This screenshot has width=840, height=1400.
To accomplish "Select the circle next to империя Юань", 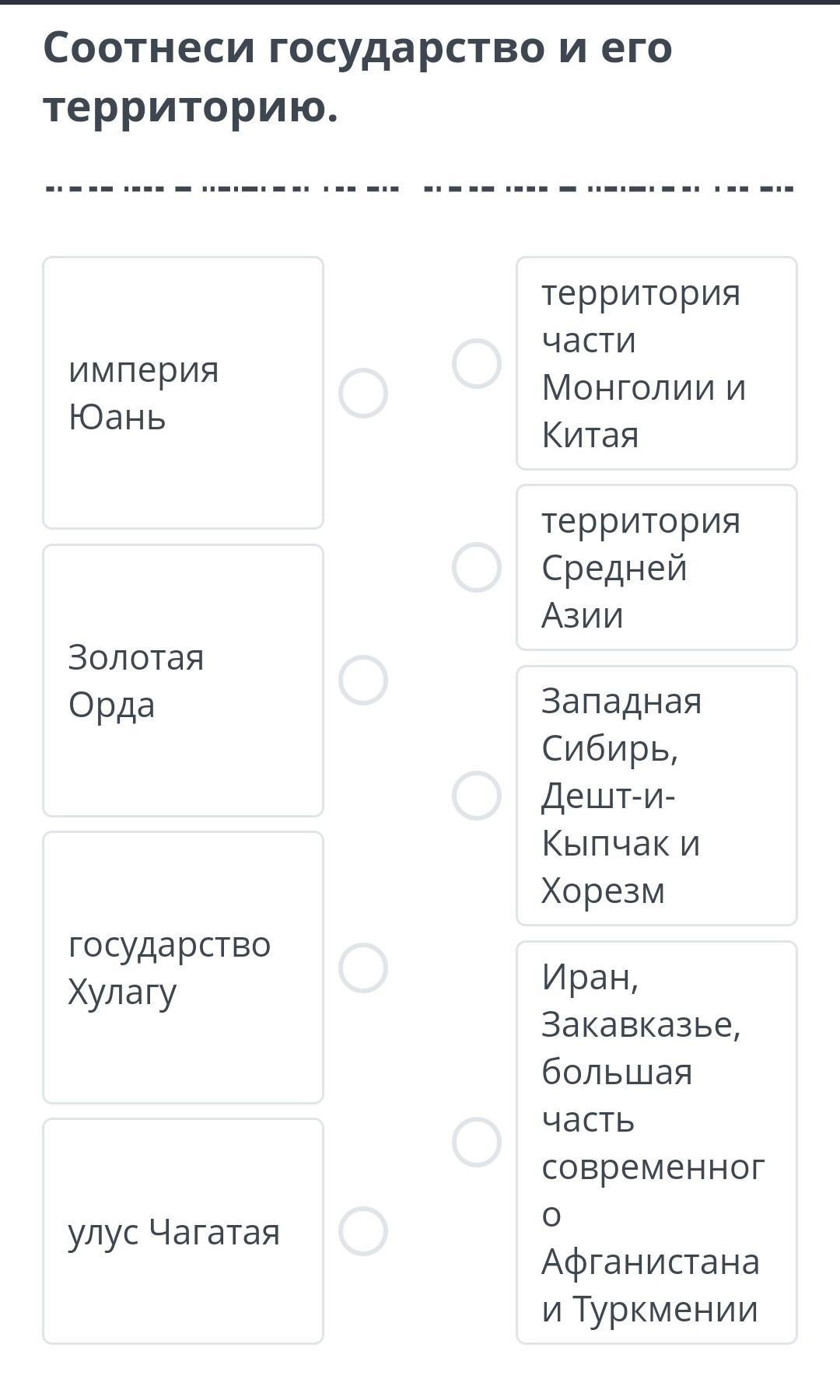I will coord(362,393).
